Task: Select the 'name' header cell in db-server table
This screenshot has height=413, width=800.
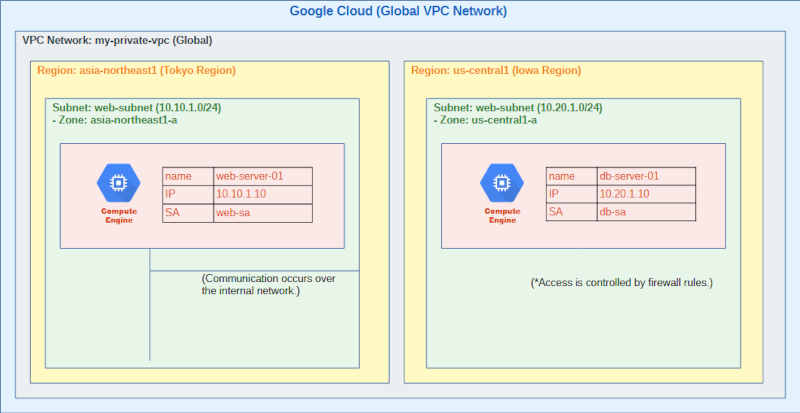Action: pyautogui.click(x=572, y=176)
